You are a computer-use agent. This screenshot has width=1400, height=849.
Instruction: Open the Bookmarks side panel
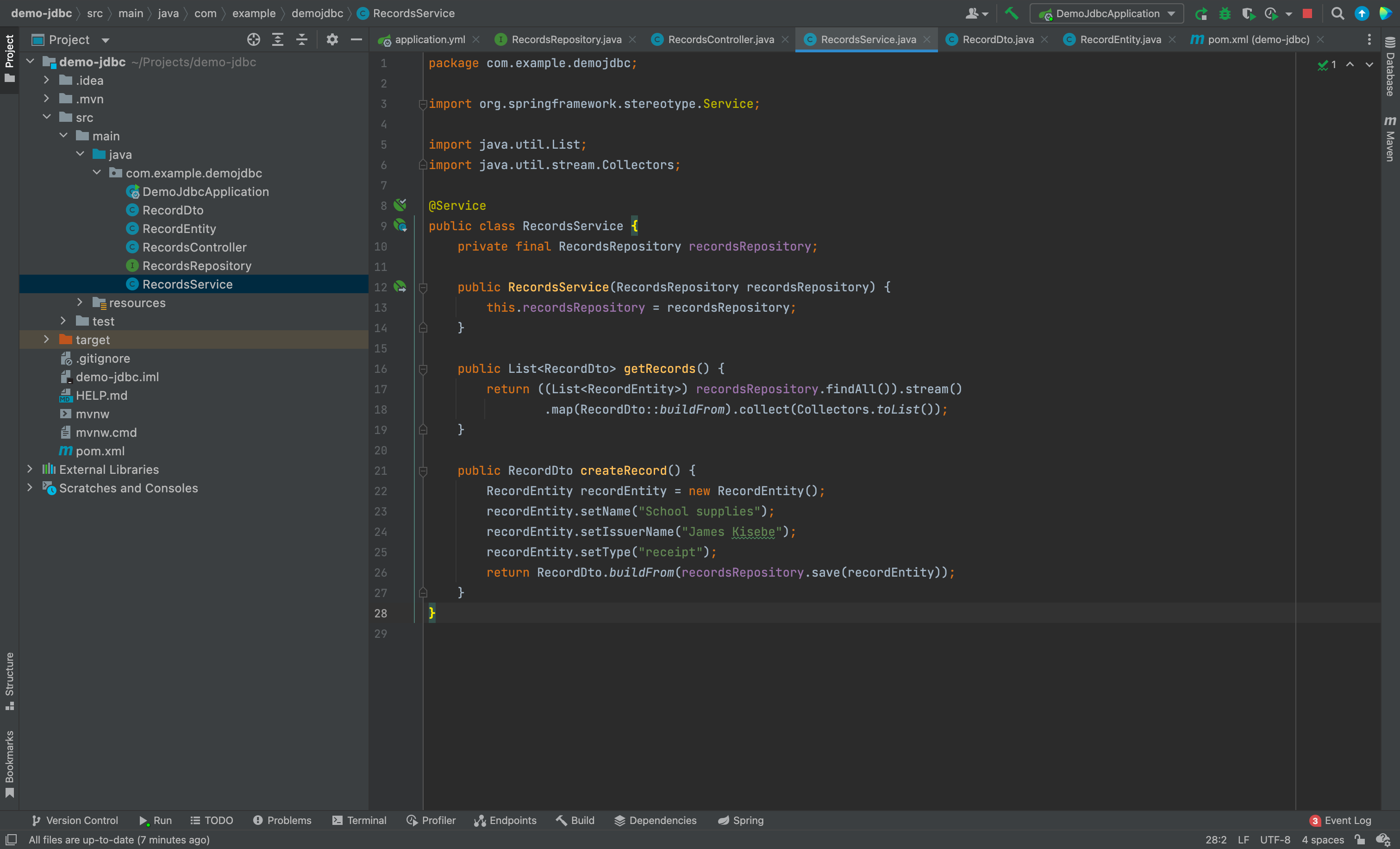tap(10, 764)
